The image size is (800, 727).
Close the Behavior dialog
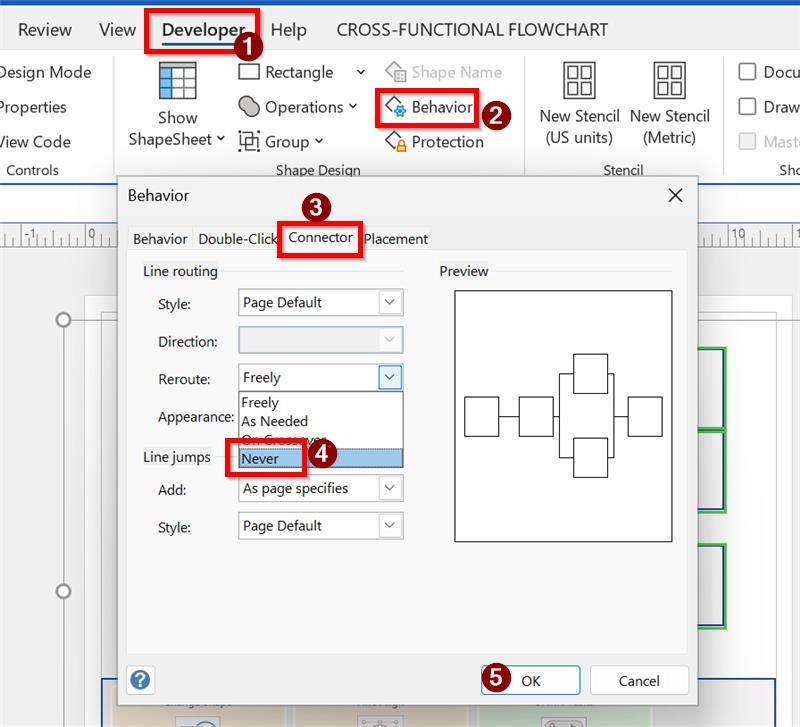(675, 195)
